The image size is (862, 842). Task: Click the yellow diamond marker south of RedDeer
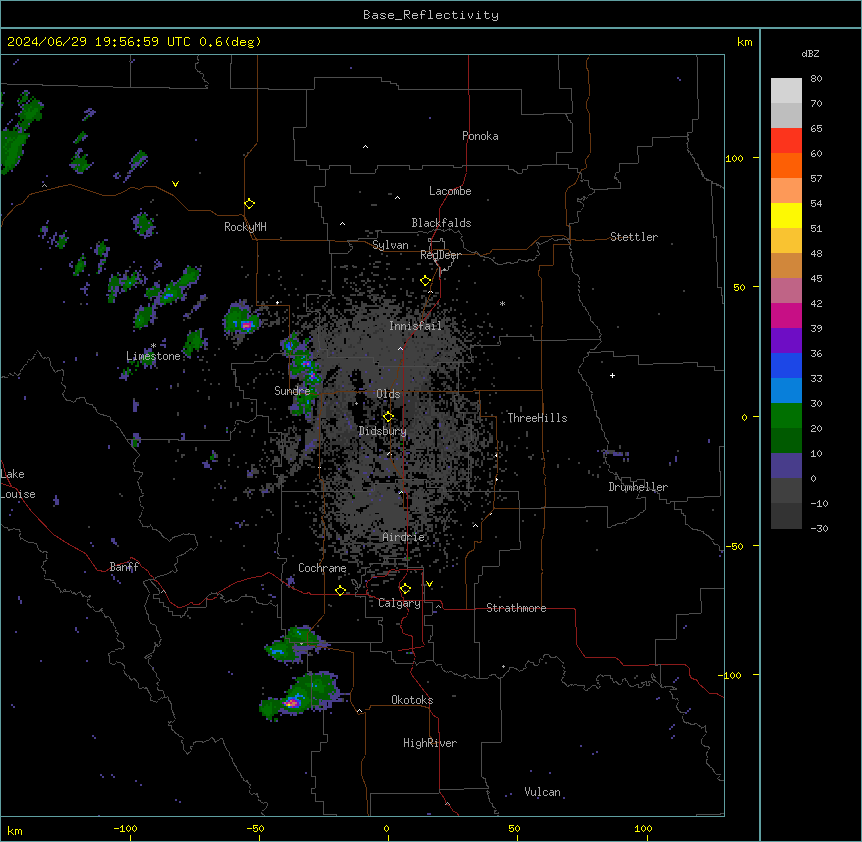(426, 281)
